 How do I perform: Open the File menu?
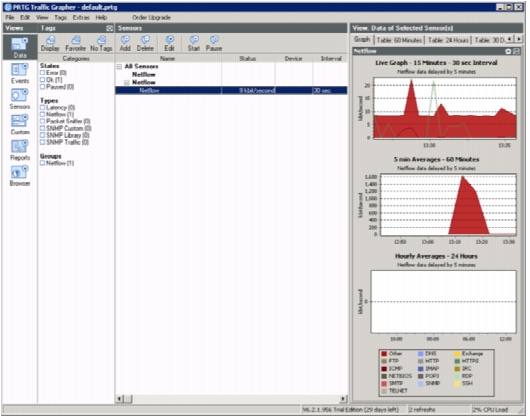10,17
